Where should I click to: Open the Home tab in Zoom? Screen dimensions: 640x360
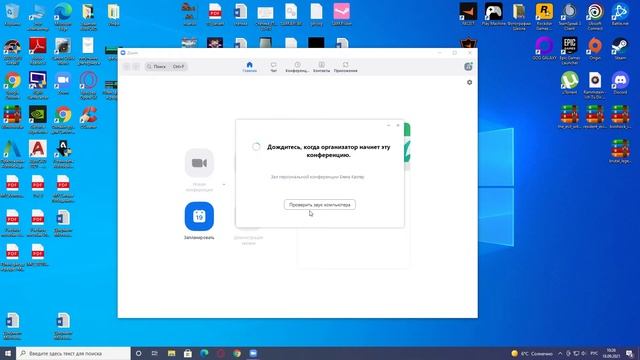249,67
